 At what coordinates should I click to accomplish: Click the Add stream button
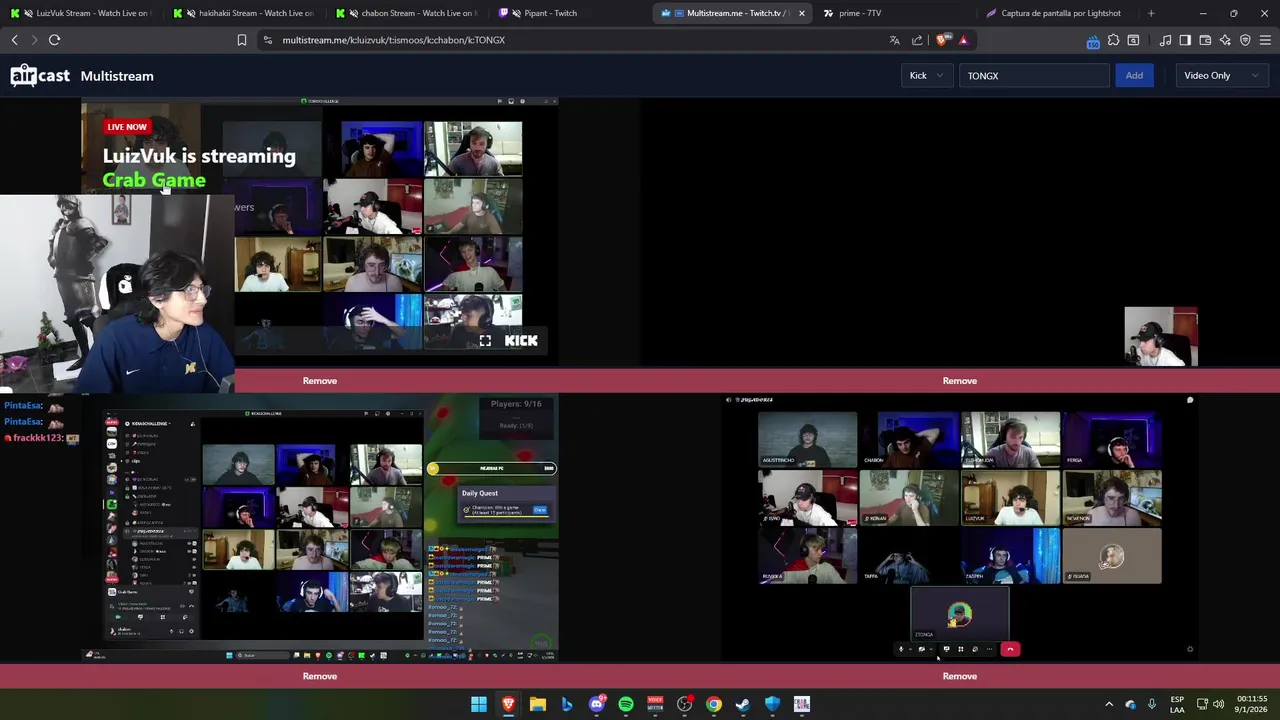(x=1134, y=75)
